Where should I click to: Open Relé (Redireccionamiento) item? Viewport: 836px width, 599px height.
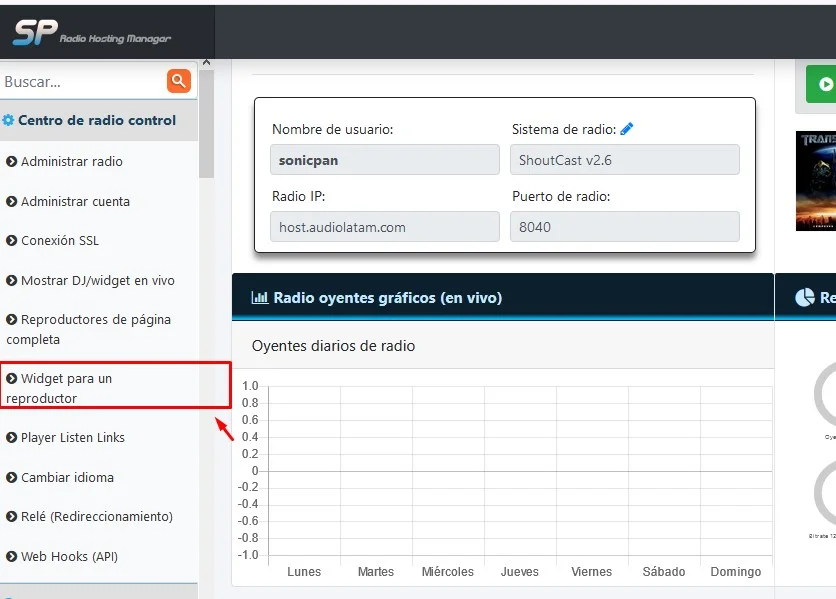pyautogui.click(x=90, y=516)
